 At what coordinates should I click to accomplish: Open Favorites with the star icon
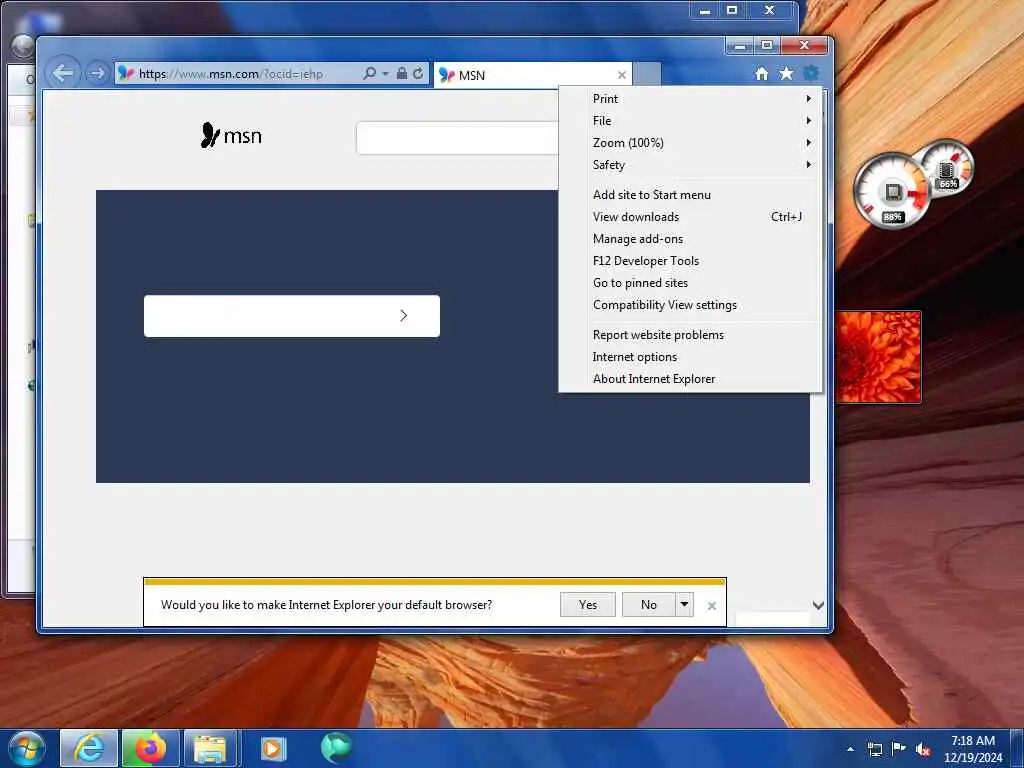786,73
